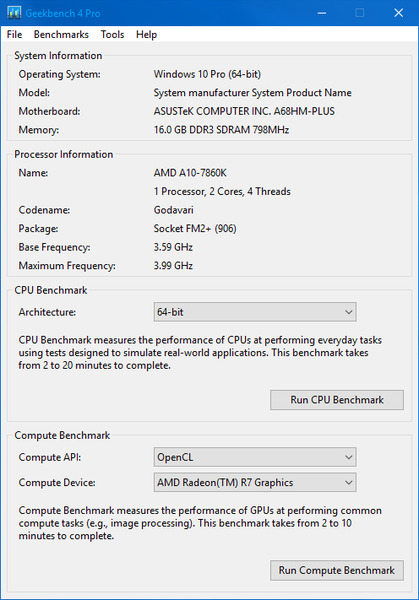Minimize the Geekbench 4 Pro window

click(322, 13)
